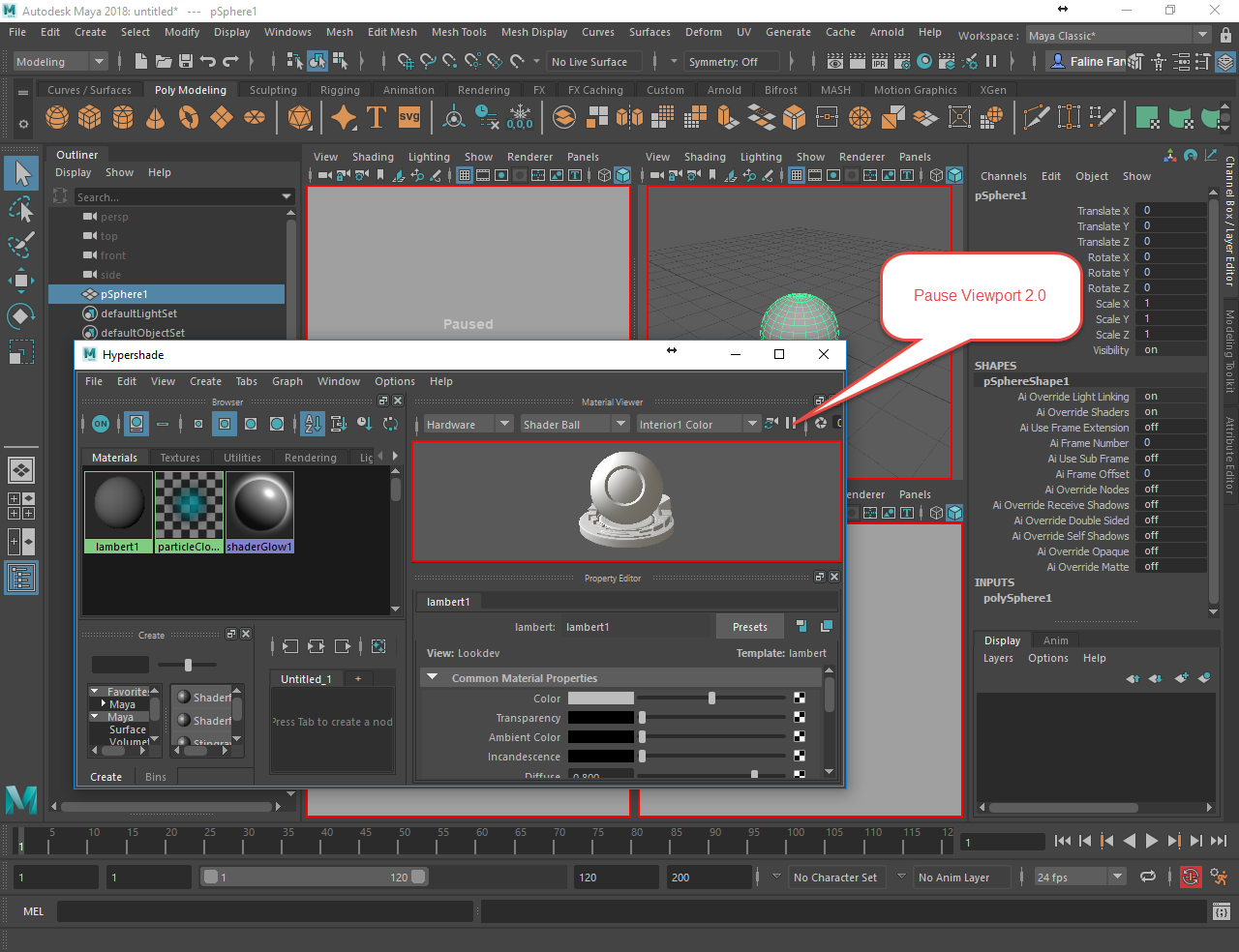Select the polygon cylinder shelf icon
Image resolution: width=1239 pixels, height=952 pixels.
(120, 116)
